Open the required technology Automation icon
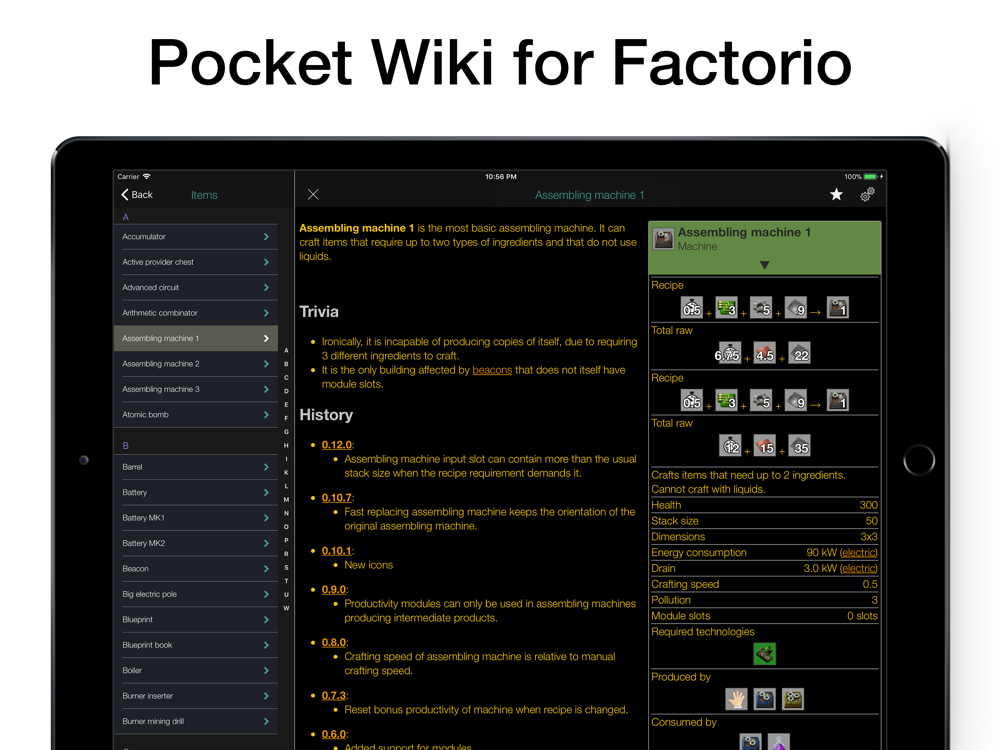The width and height of the screenshot is (1000, 750). [x=765, y=654]
